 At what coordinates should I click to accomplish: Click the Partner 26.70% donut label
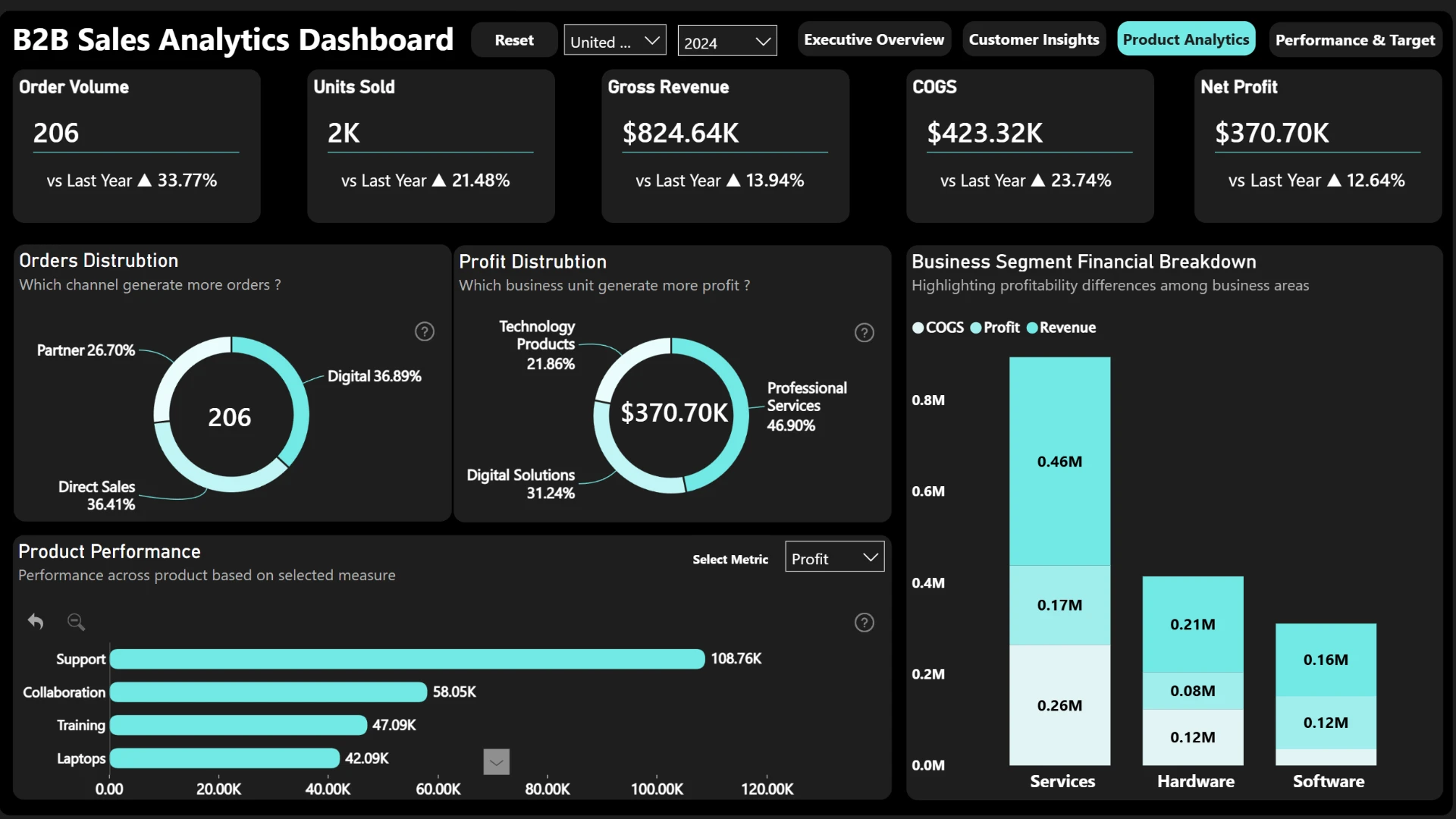(x=86, y=350)
